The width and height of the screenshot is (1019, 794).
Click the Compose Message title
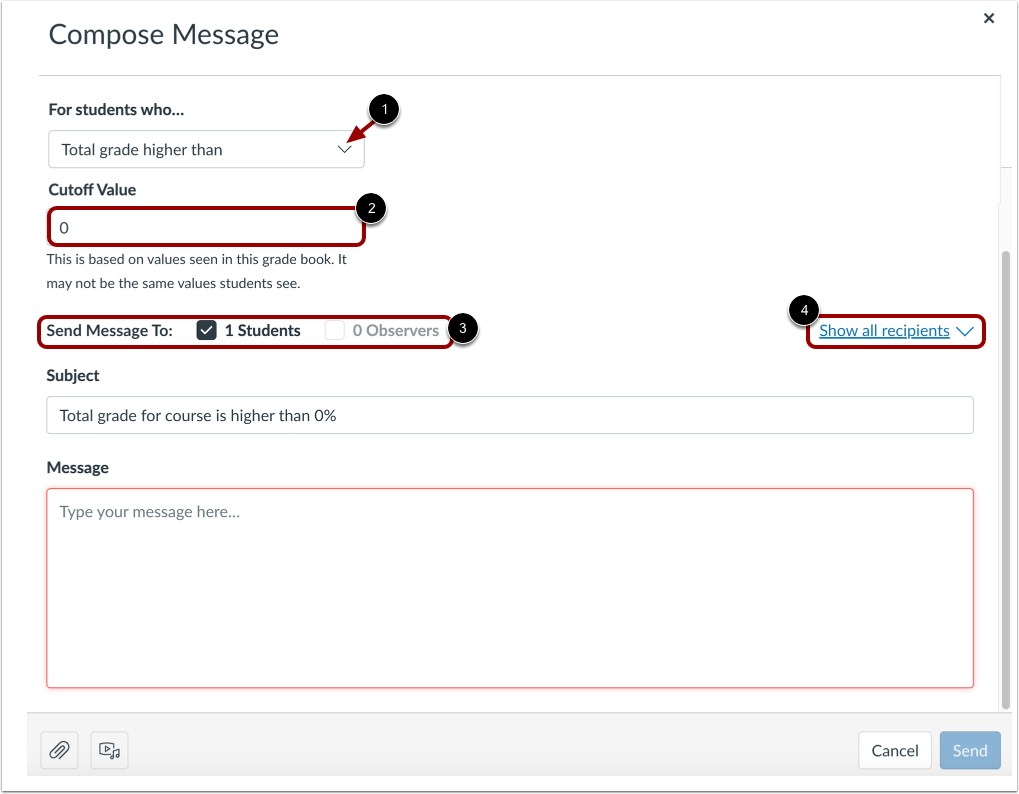[x=163, y=34]
